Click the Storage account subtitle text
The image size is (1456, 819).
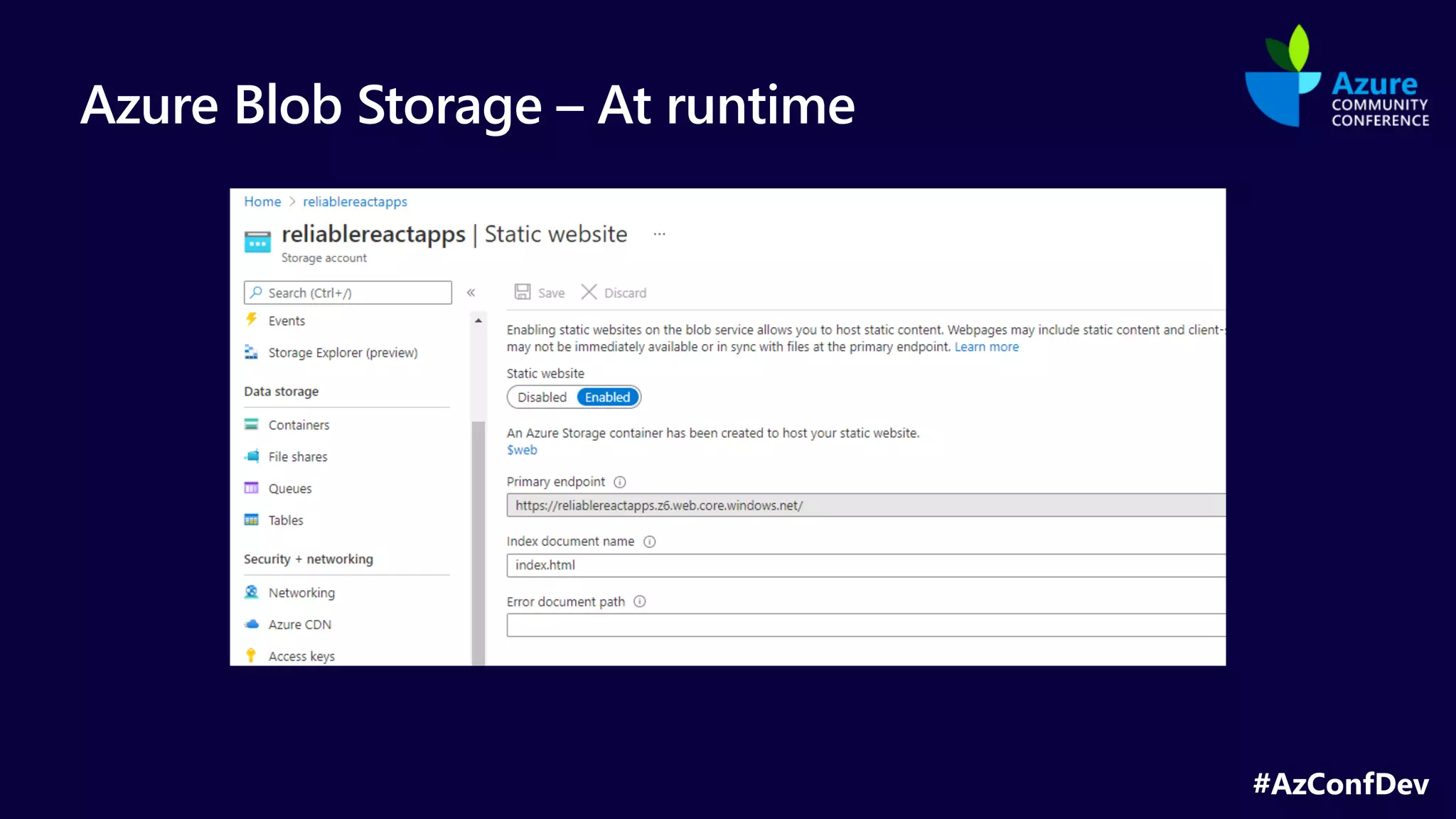[x=323, y=258]
